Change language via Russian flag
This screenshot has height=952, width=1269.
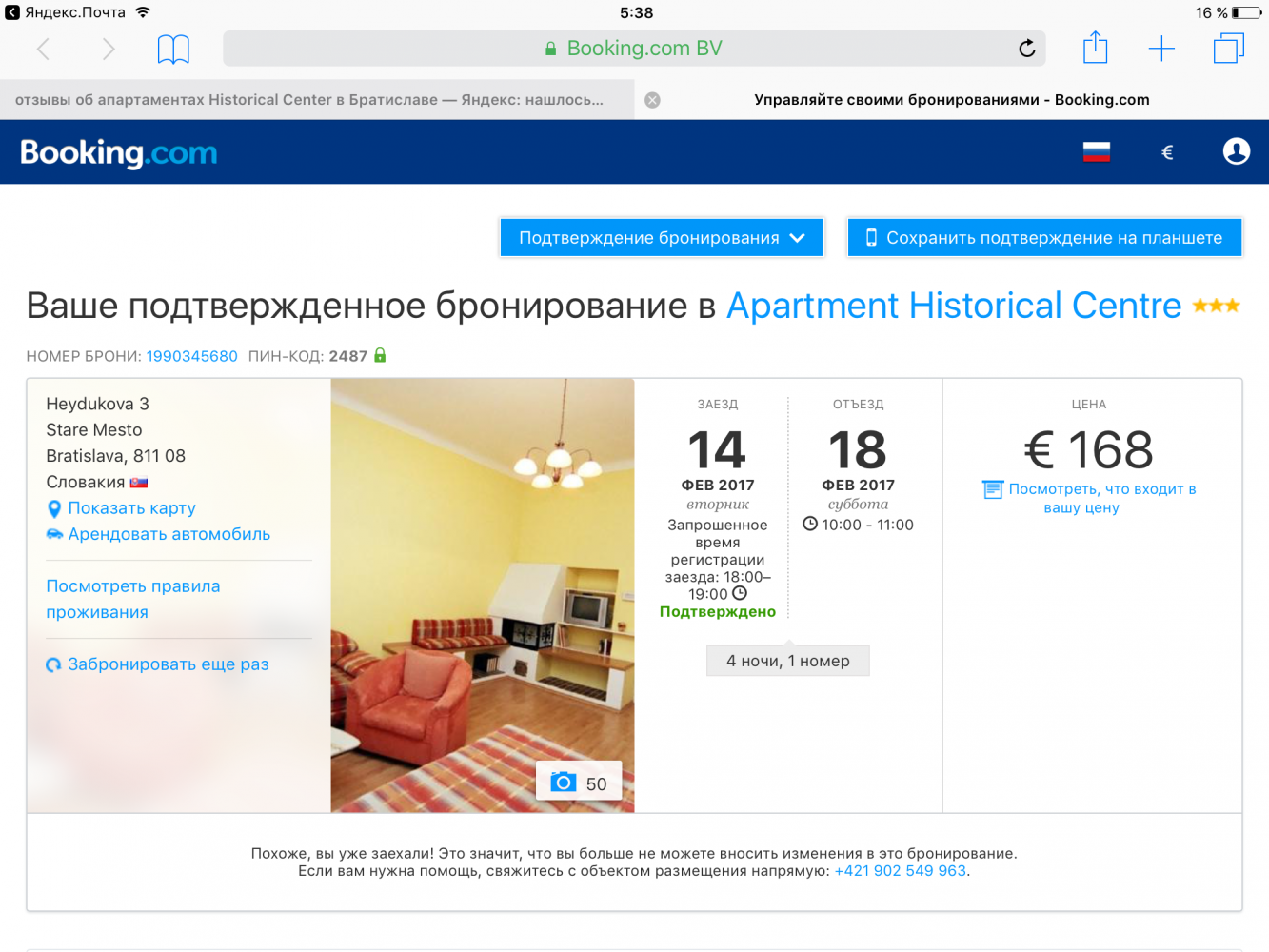pyautogui.click(x=1097, y=151)
